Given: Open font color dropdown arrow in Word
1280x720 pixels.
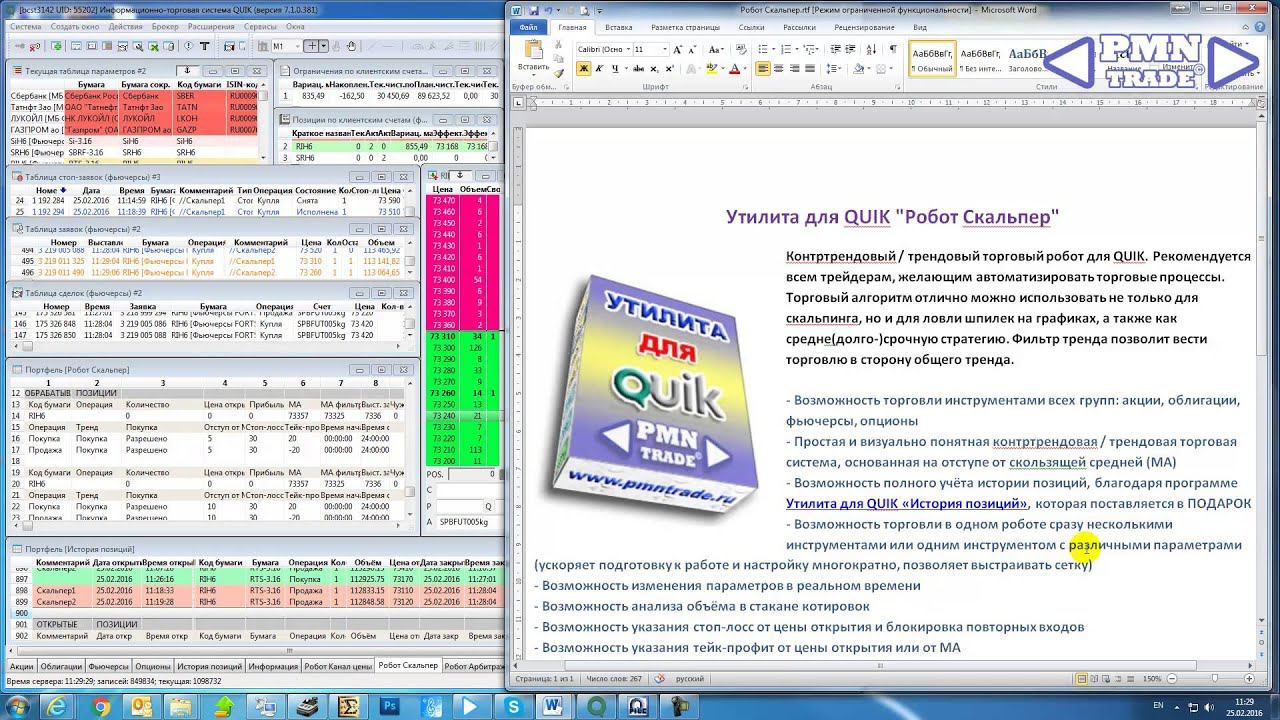Looking at the screenshot, I should pos(745,68).
